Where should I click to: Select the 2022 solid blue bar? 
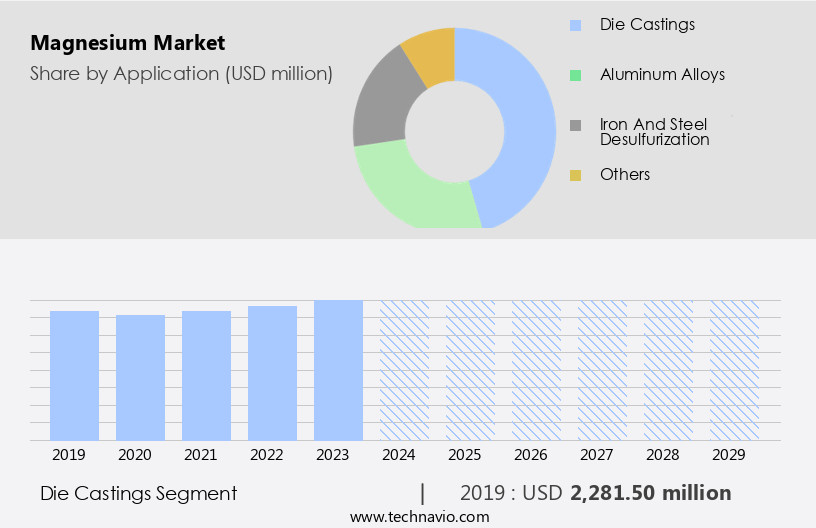click(273, 372)
